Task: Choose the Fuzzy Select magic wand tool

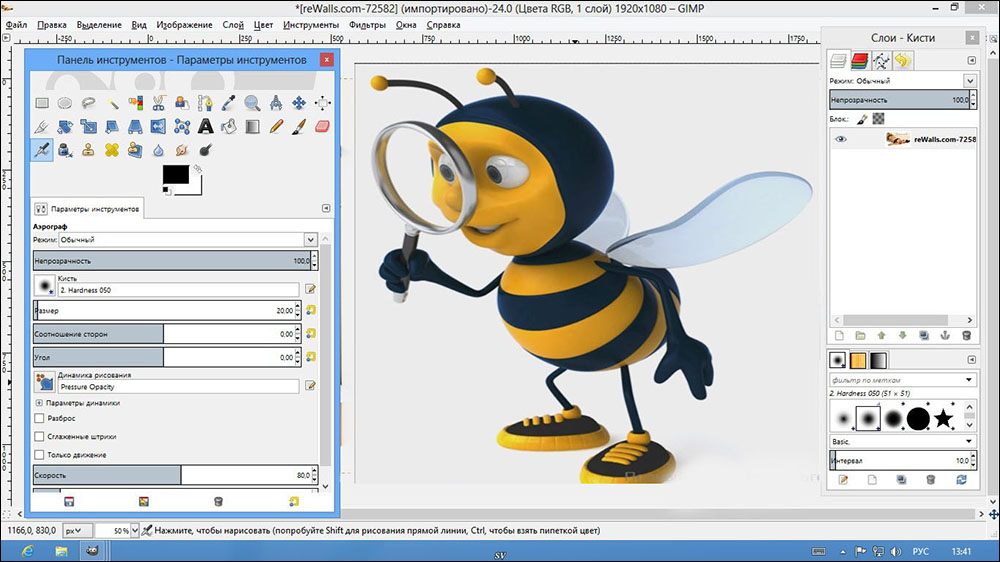Action: coord(111,102)
